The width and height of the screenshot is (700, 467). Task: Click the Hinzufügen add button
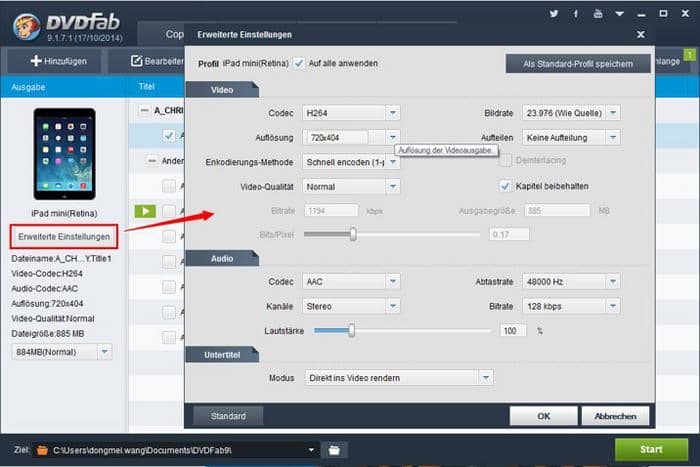point(58,61)
